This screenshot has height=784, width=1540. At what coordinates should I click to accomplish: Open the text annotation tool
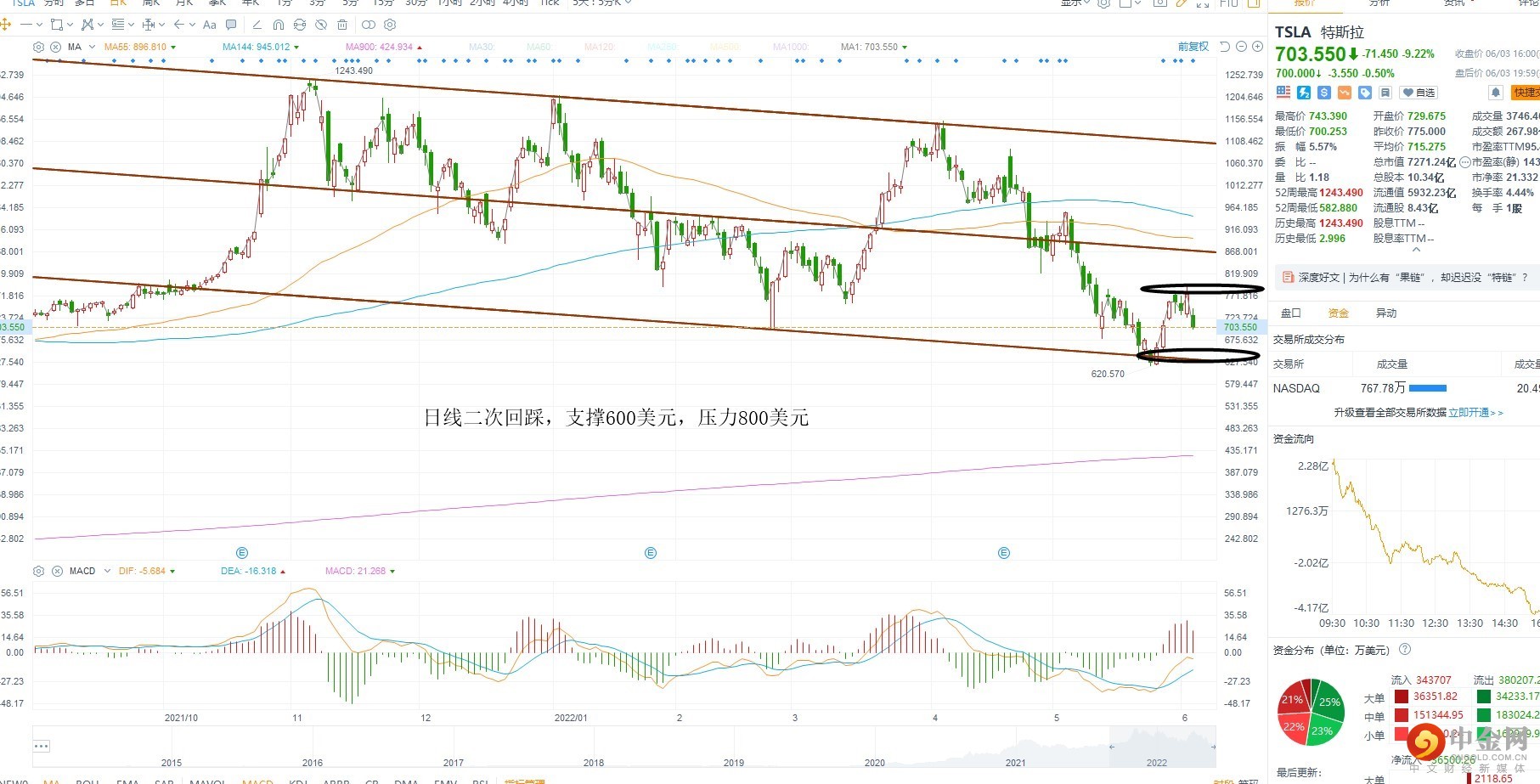click(x=210, y=25)
